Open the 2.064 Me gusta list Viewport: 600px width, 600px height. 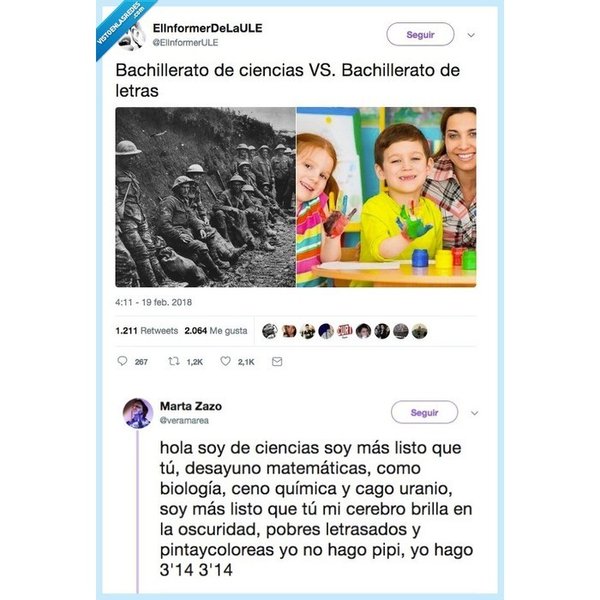click(x=216, y=331)
